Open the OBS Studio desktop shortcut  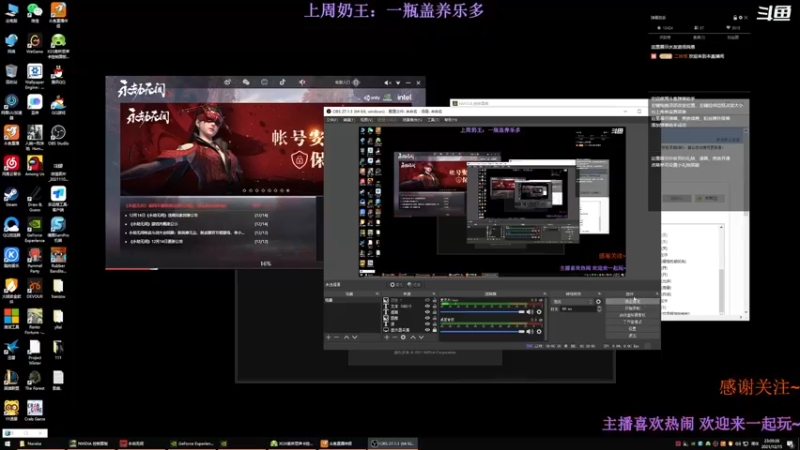(58, 136)
